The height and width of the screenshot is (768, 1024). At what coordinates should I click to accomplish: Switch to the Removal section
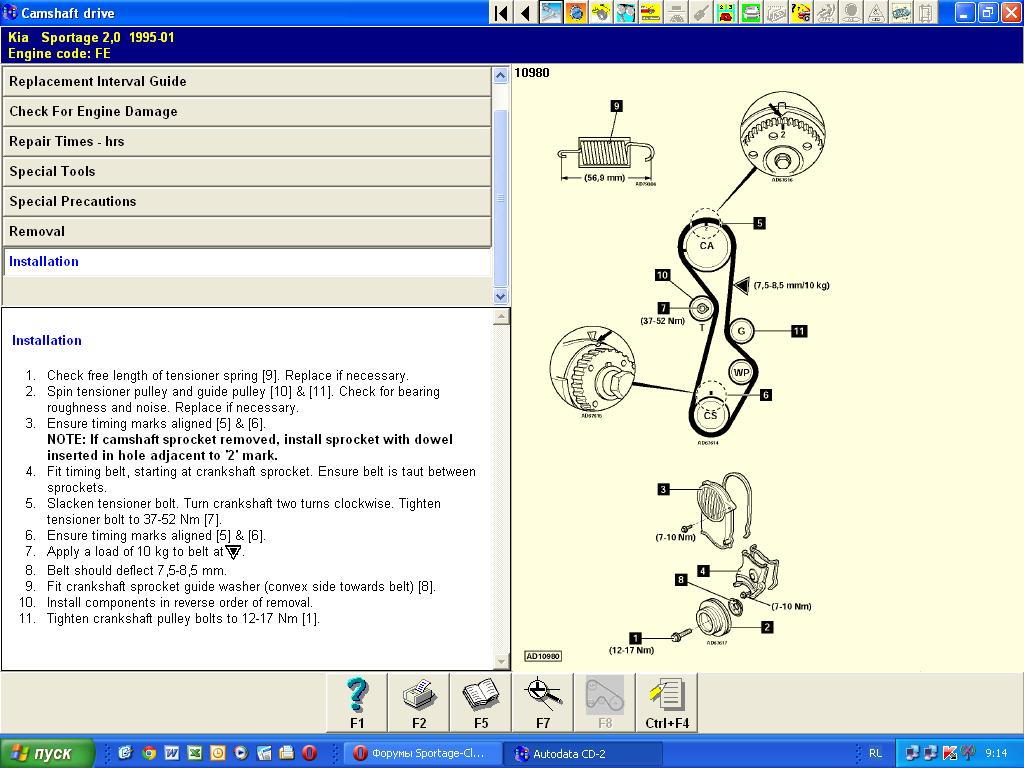click(x=247, y=232)
